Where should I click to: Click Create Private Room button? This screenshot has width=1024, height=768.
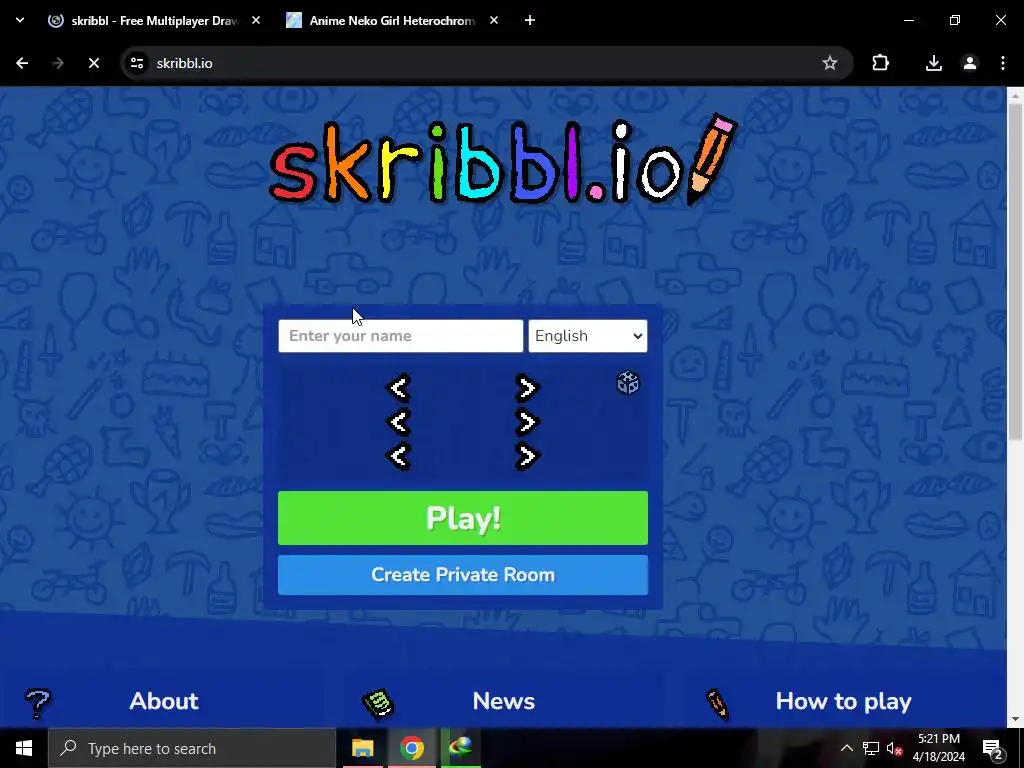463,575
